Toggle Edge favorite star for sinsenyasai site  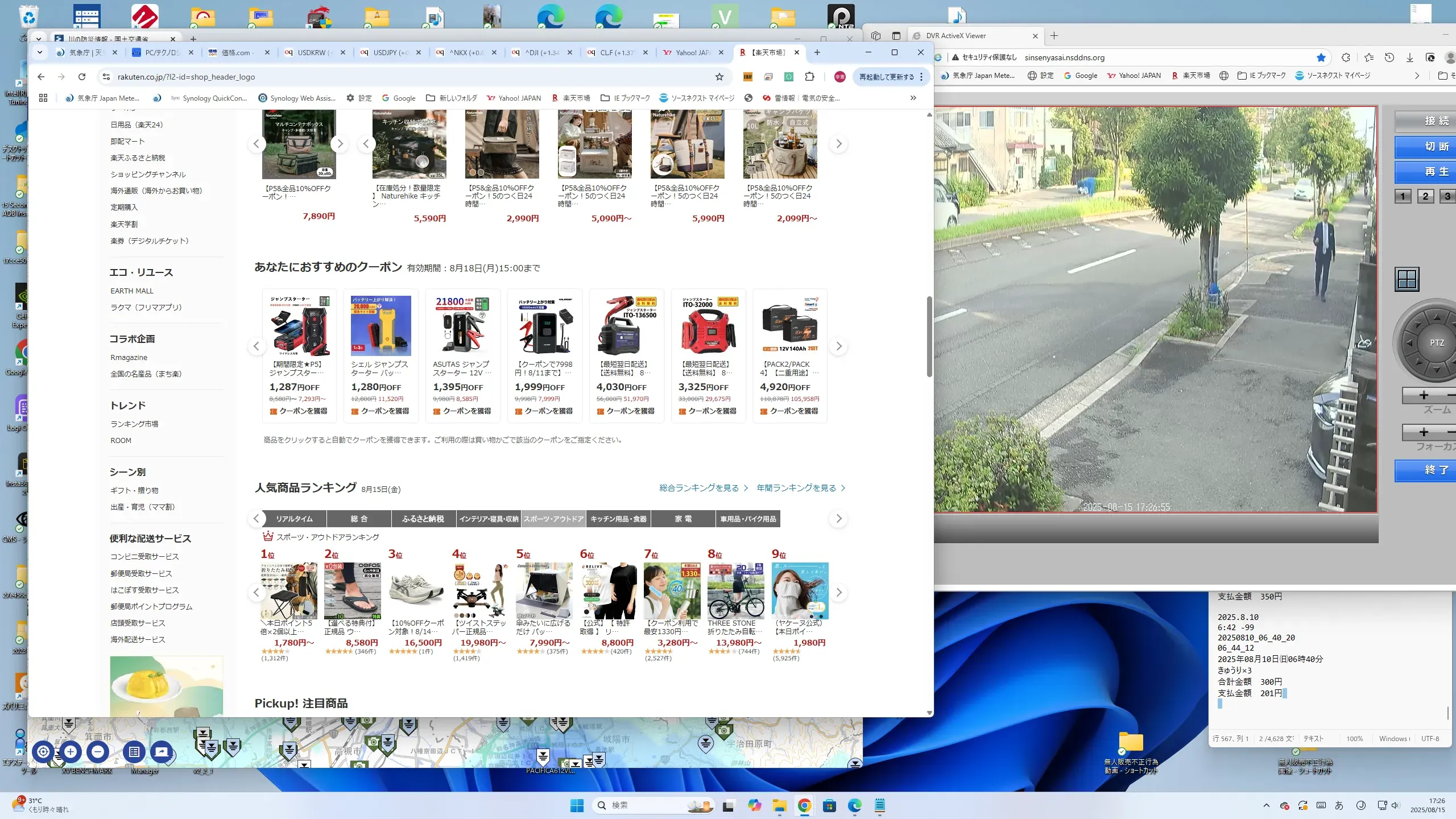coord(1321,57)
